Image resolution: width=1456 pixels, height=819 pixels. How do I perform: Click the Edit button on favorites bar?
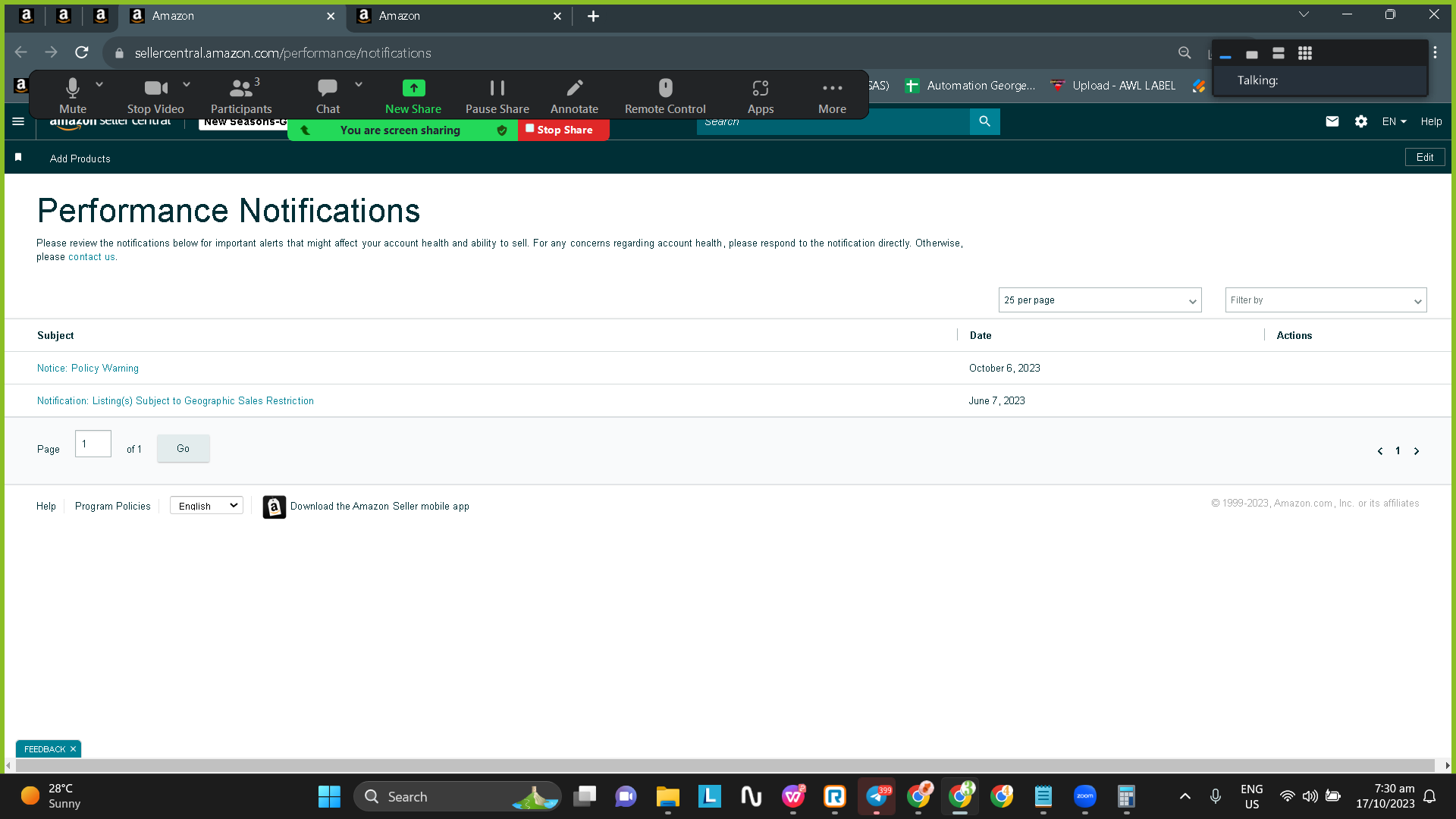click(1425, 158)
